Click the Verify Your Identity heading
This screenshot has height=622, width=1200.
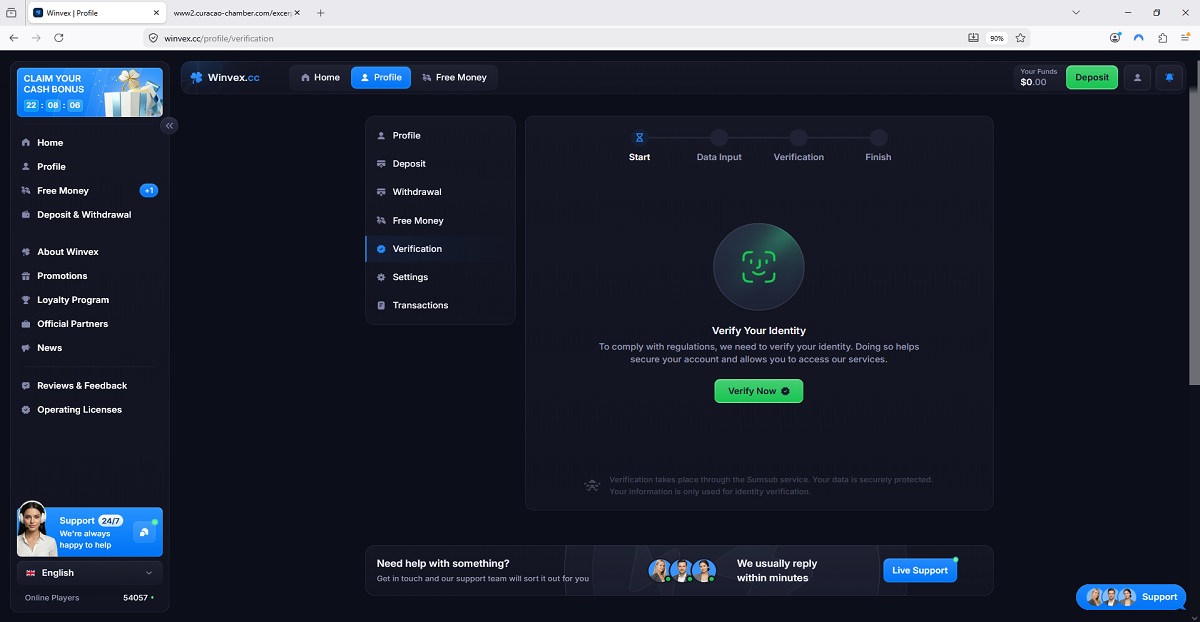tap(759, 330)
